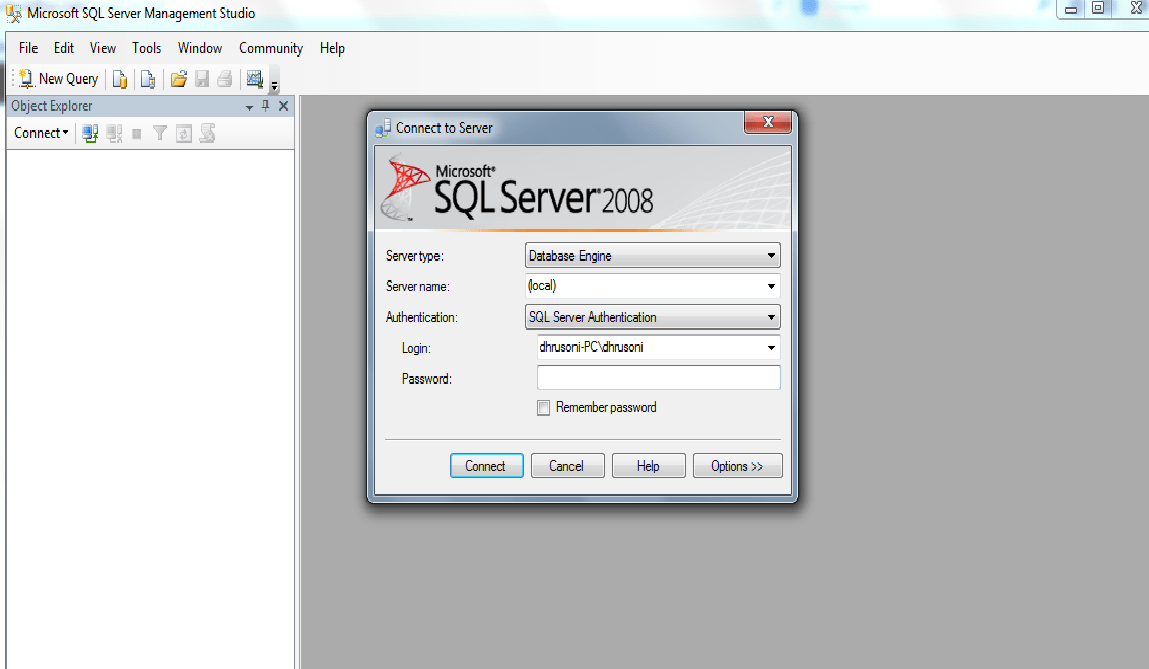Image resolution: width=1149 pixels, height=669 pixels.
Task: Click inside the Password input field
Action: 655,377
